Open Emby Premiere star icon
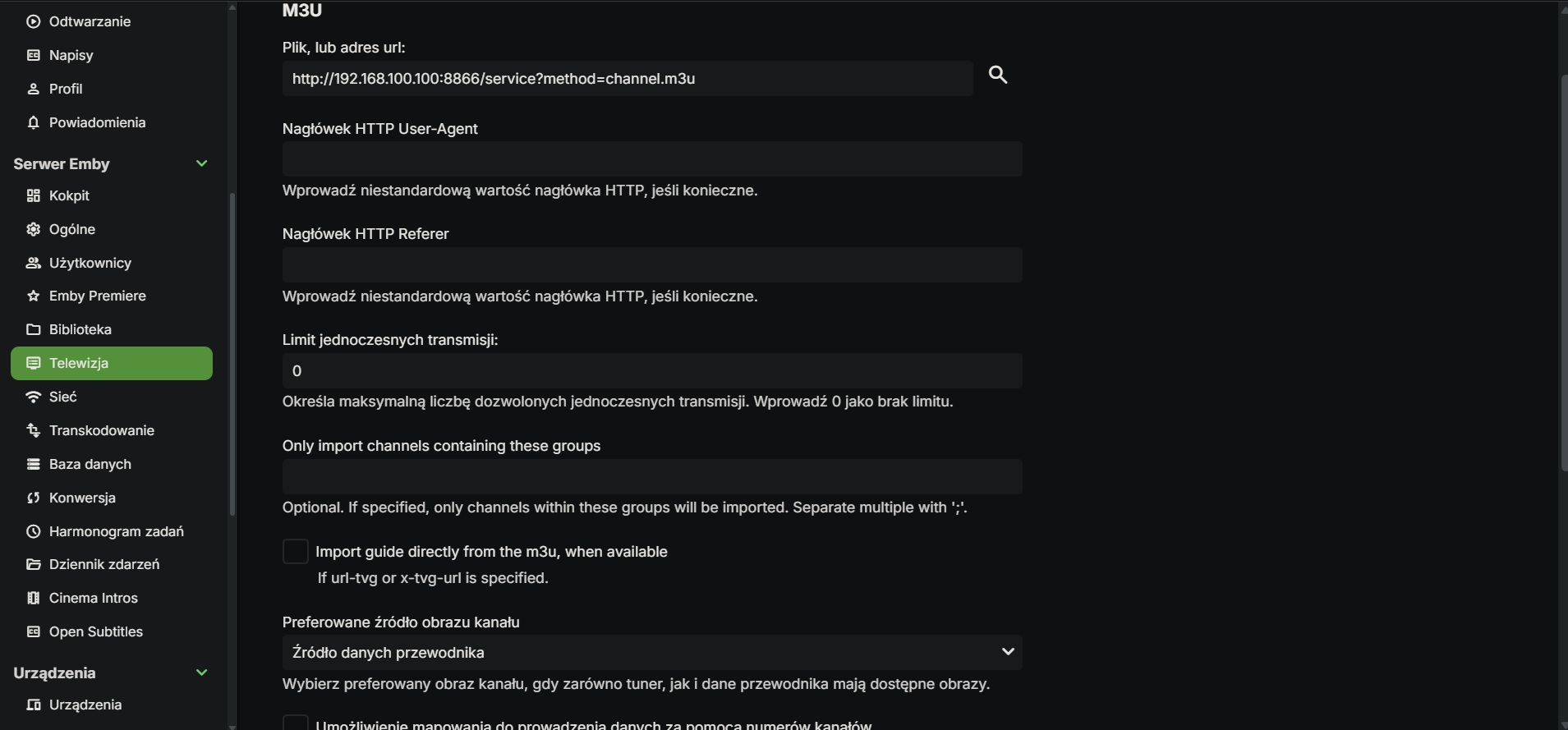1568x730 pixels. 34,296
